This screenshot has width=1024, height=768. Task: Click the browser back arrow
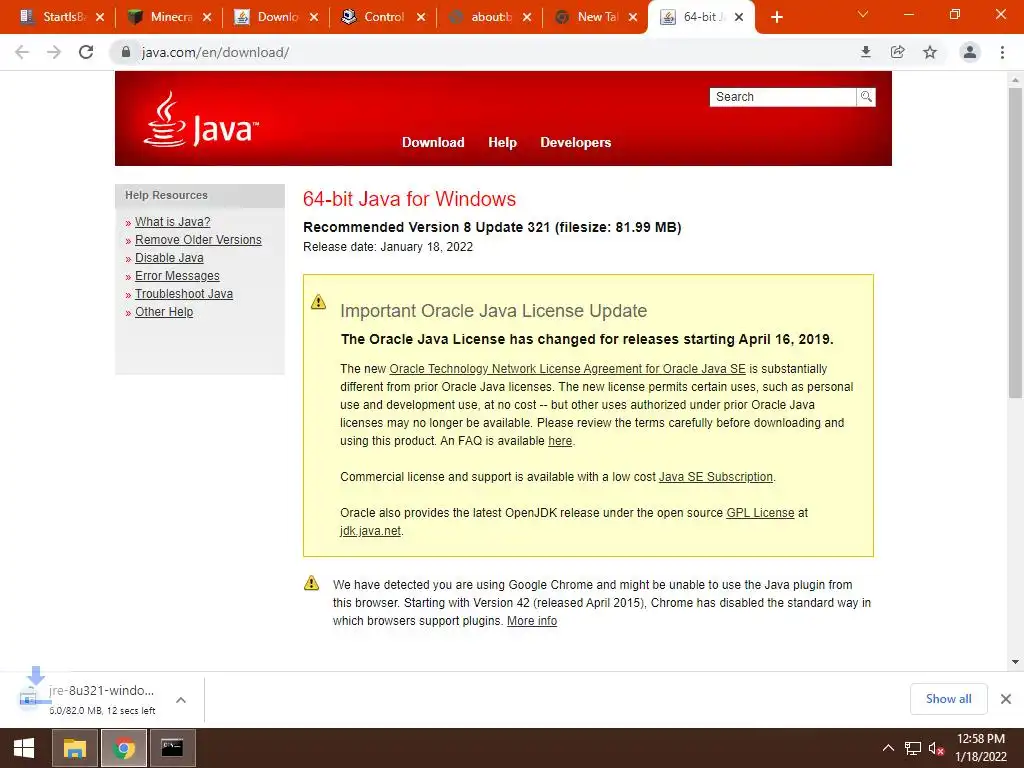[x=22, y=52]
